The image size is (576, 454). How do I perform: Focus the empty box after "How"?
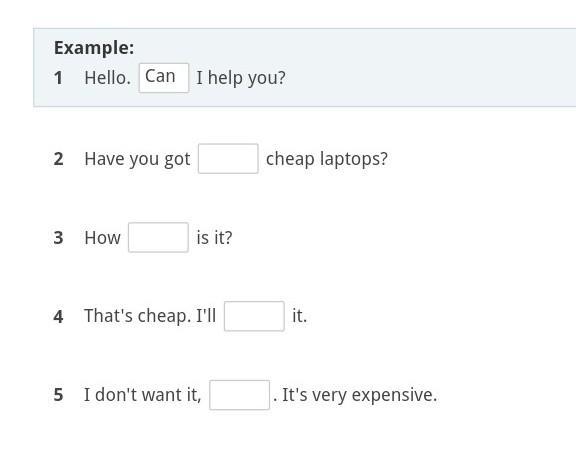[x=158, y=237]
